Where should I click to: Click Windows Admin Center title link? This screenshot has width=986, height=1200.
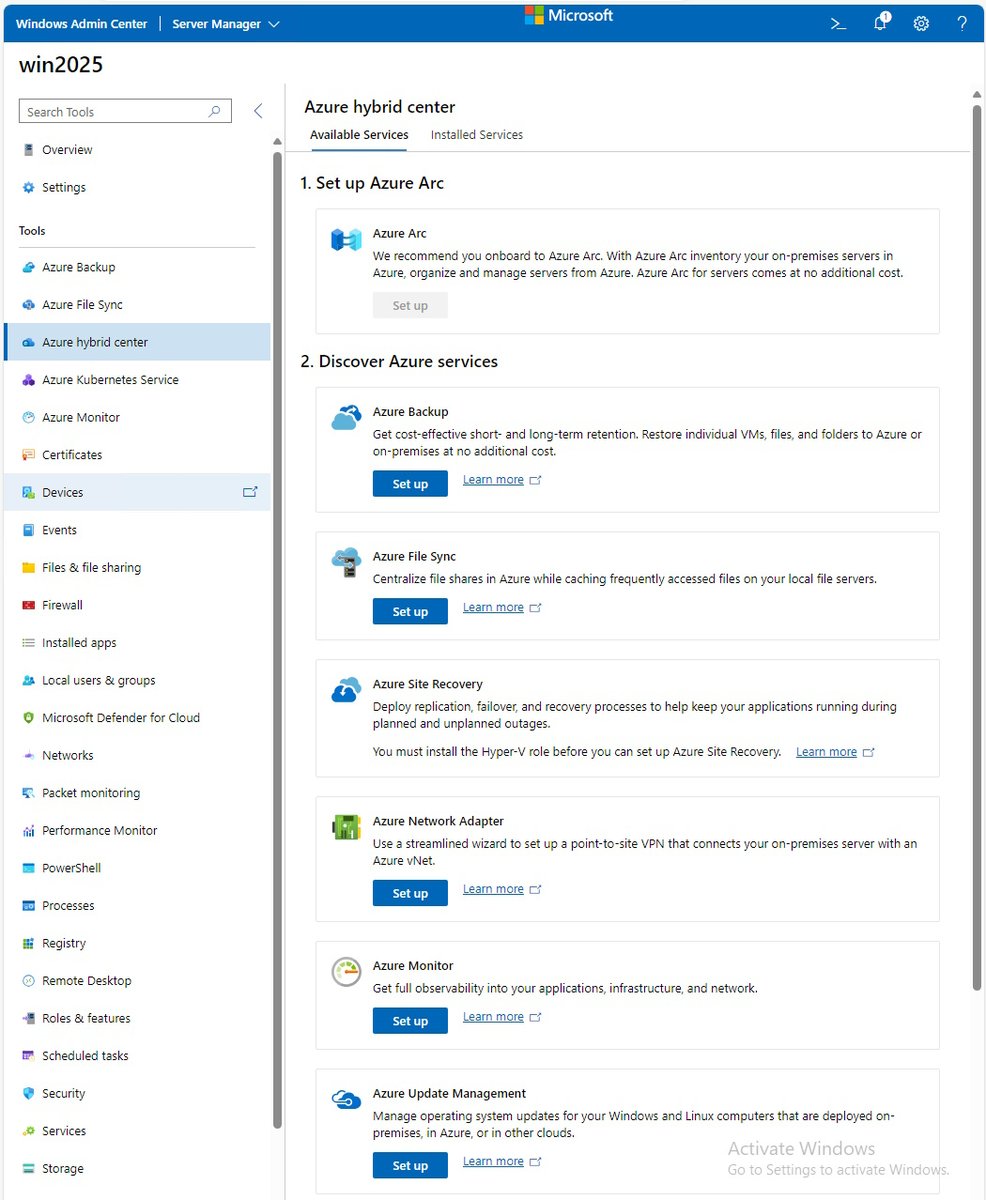82,24
